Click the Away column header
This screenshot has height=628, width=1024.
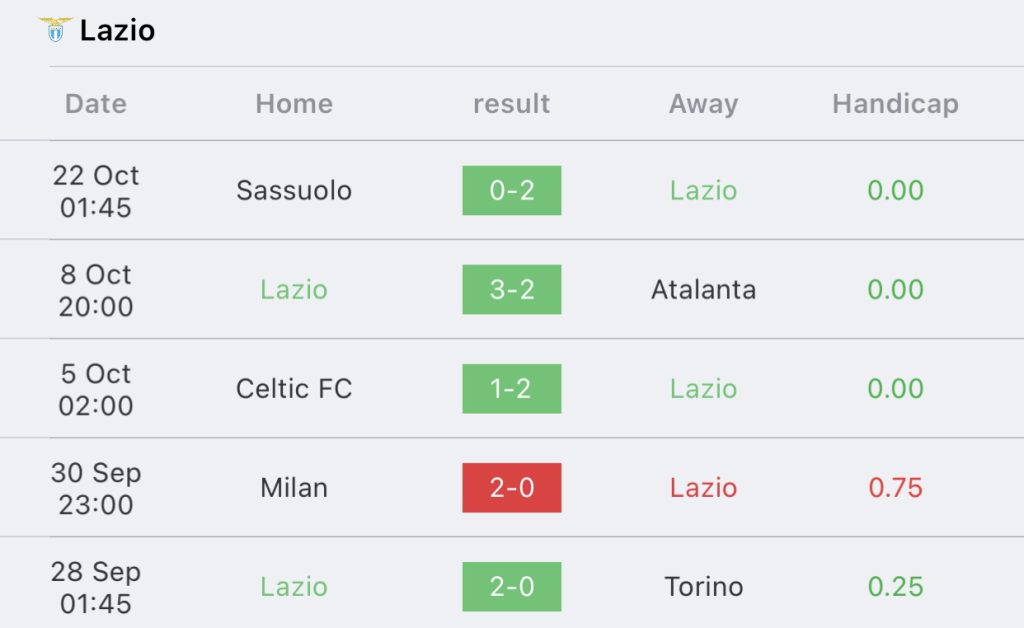tap(703, 104)
